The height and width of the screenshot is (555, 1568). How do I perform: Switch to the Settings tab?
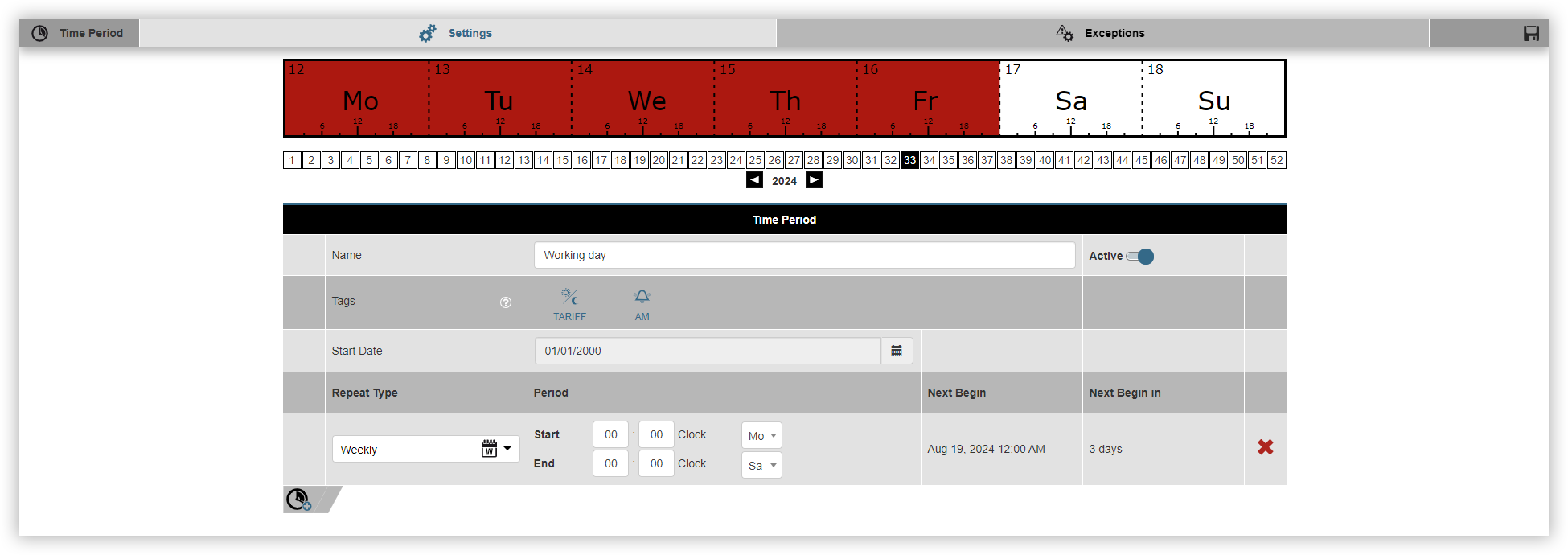pos(457,33)
